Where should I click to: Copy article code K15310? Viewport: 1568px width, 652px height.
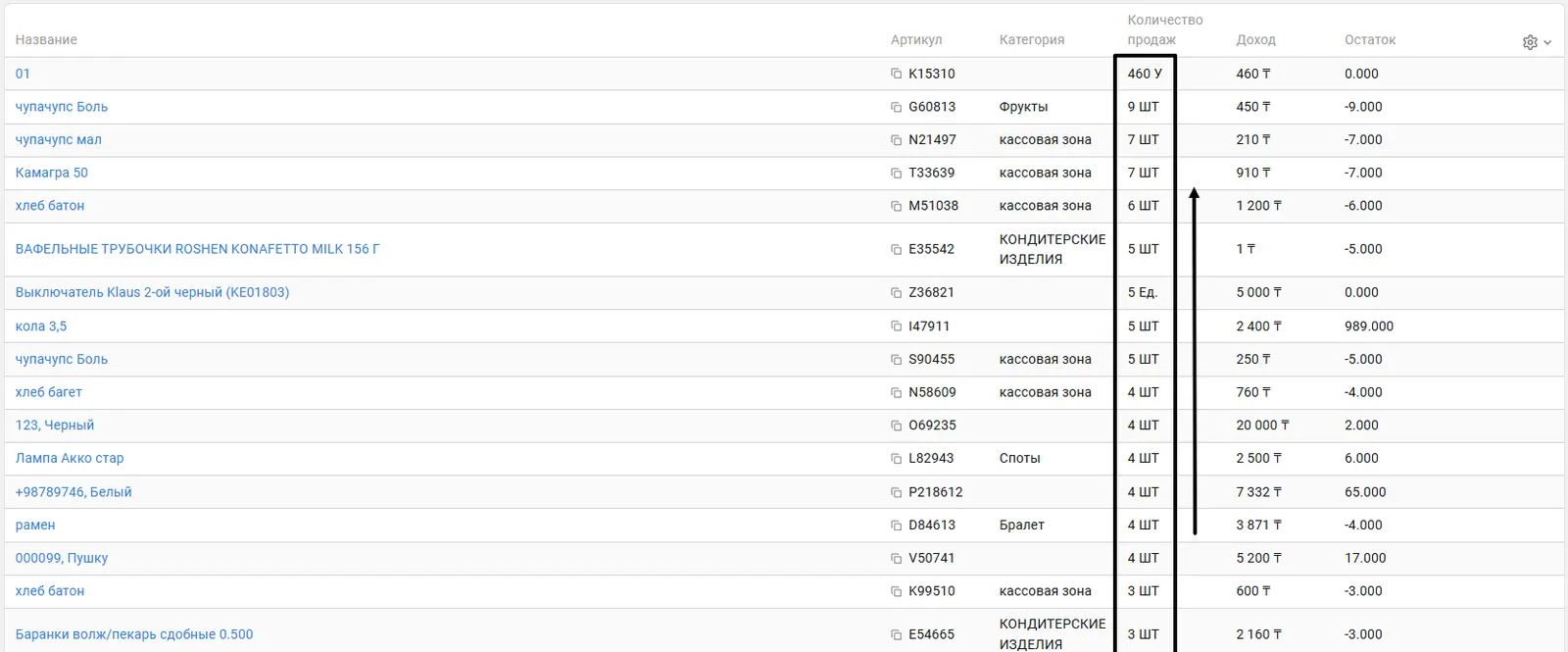[896, 74]
